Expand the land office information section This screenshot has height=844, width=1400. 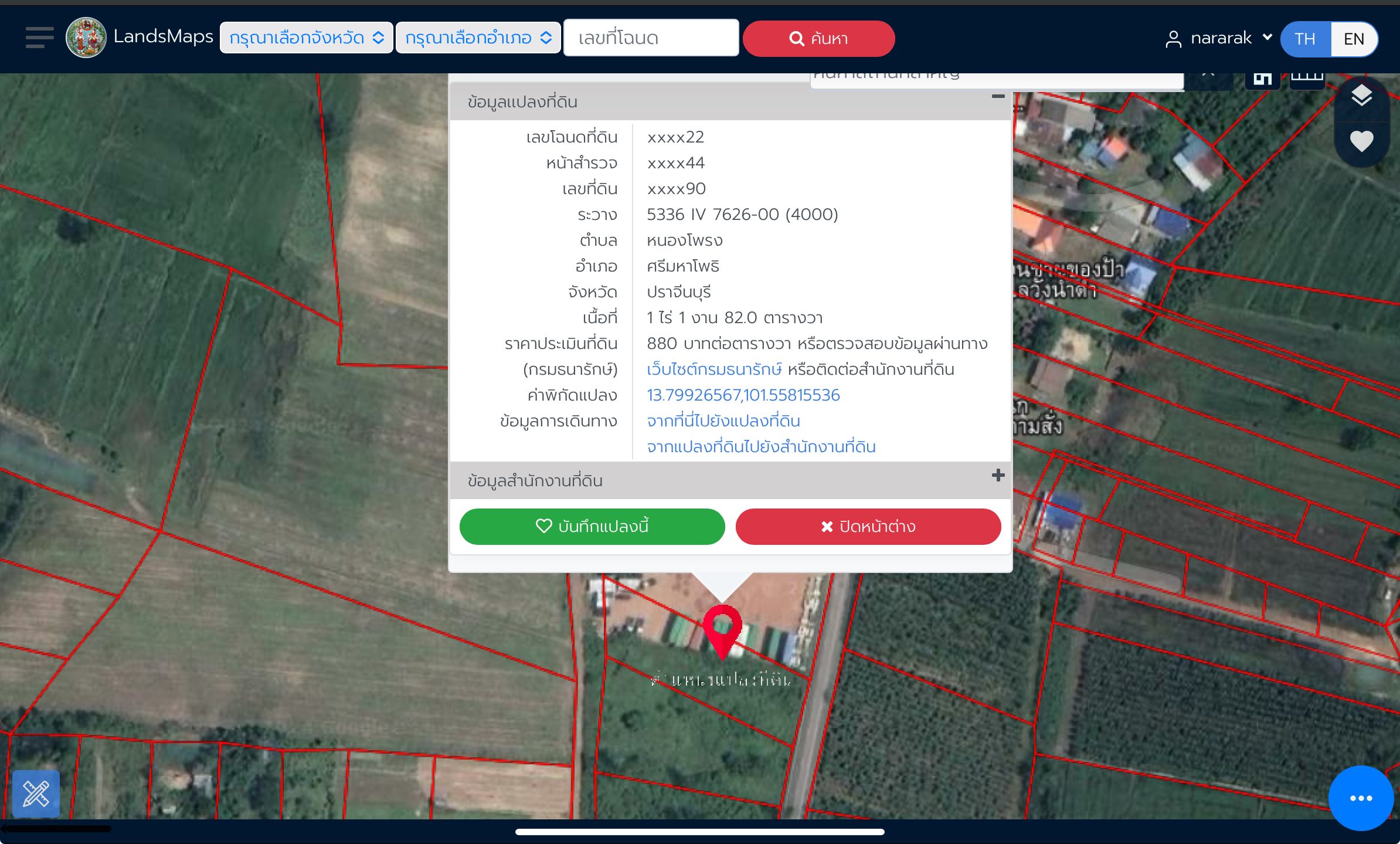(x=998, y=475)
